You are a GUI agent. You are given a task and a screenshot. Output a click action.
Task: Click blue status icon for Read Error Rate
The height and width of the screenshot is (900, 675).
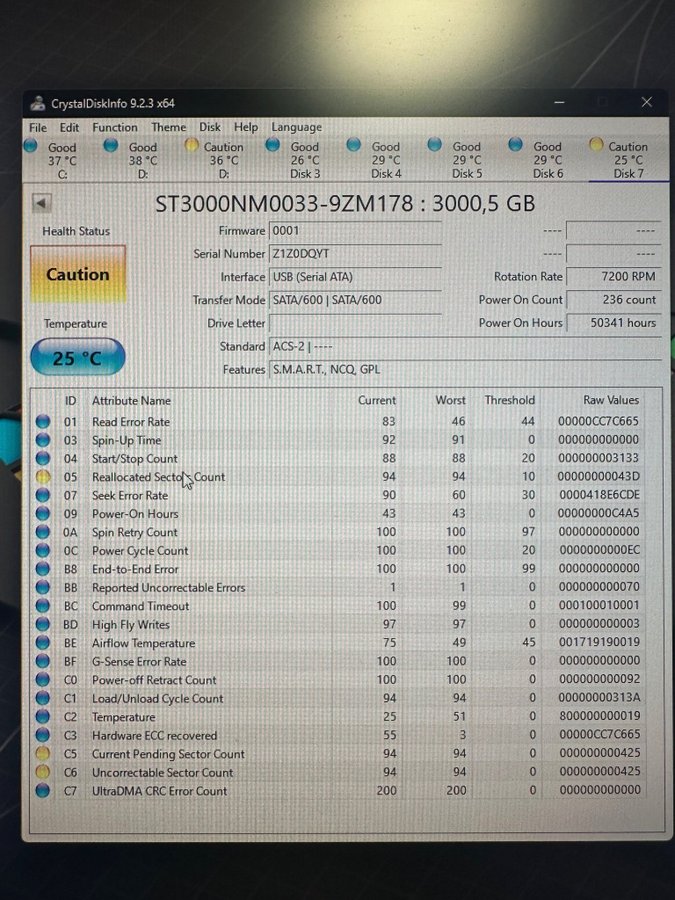click(x=43, y=422)
